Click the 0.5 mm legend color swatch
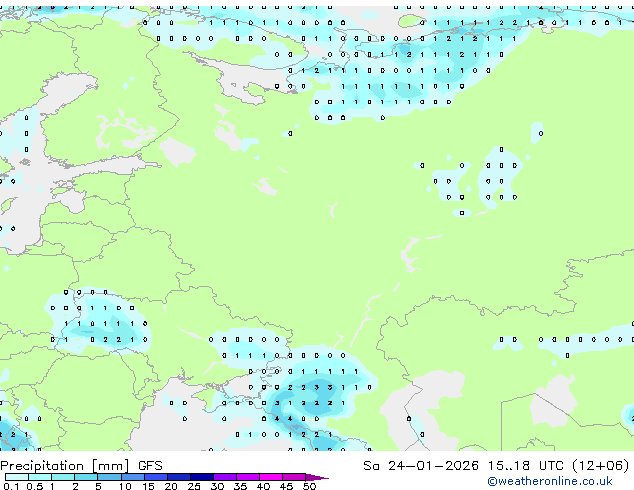 click(40, 477)
